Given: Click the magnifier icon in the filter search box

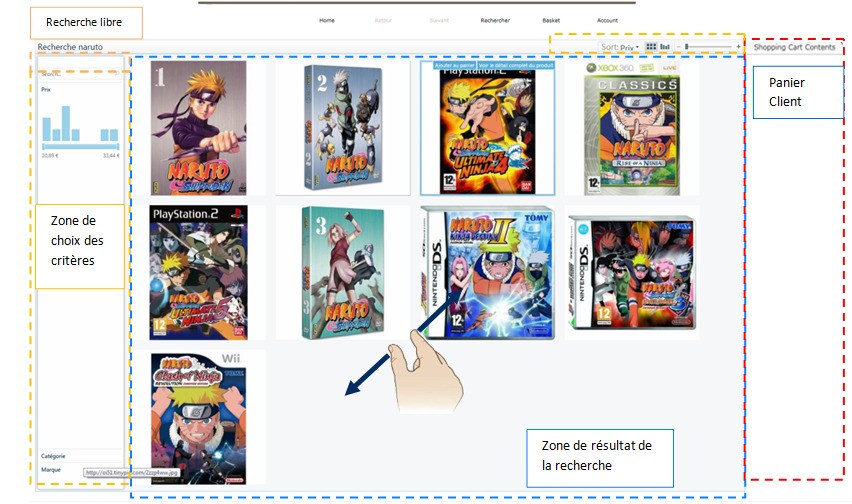Looking at the screenshot, I should click(x=117, y=74).
